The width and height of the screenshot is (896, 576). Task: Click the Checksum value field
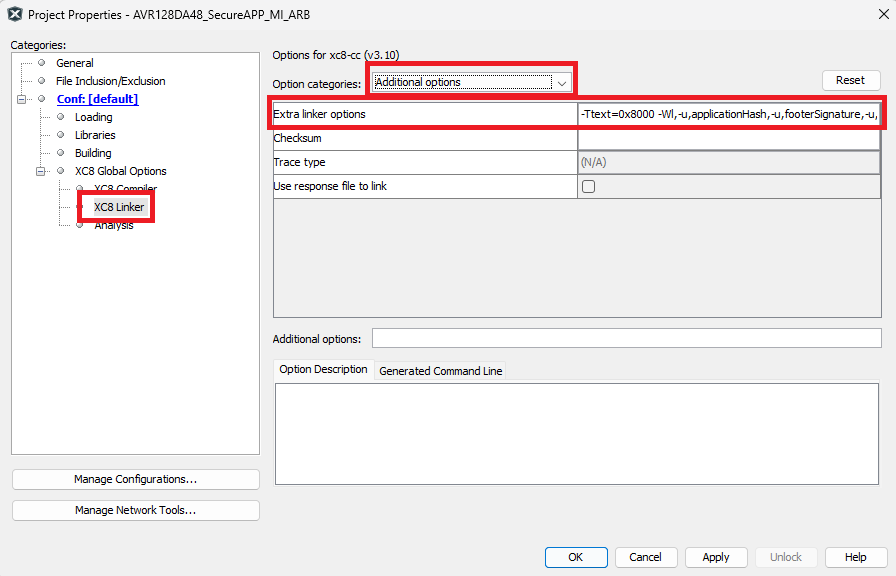728,139
